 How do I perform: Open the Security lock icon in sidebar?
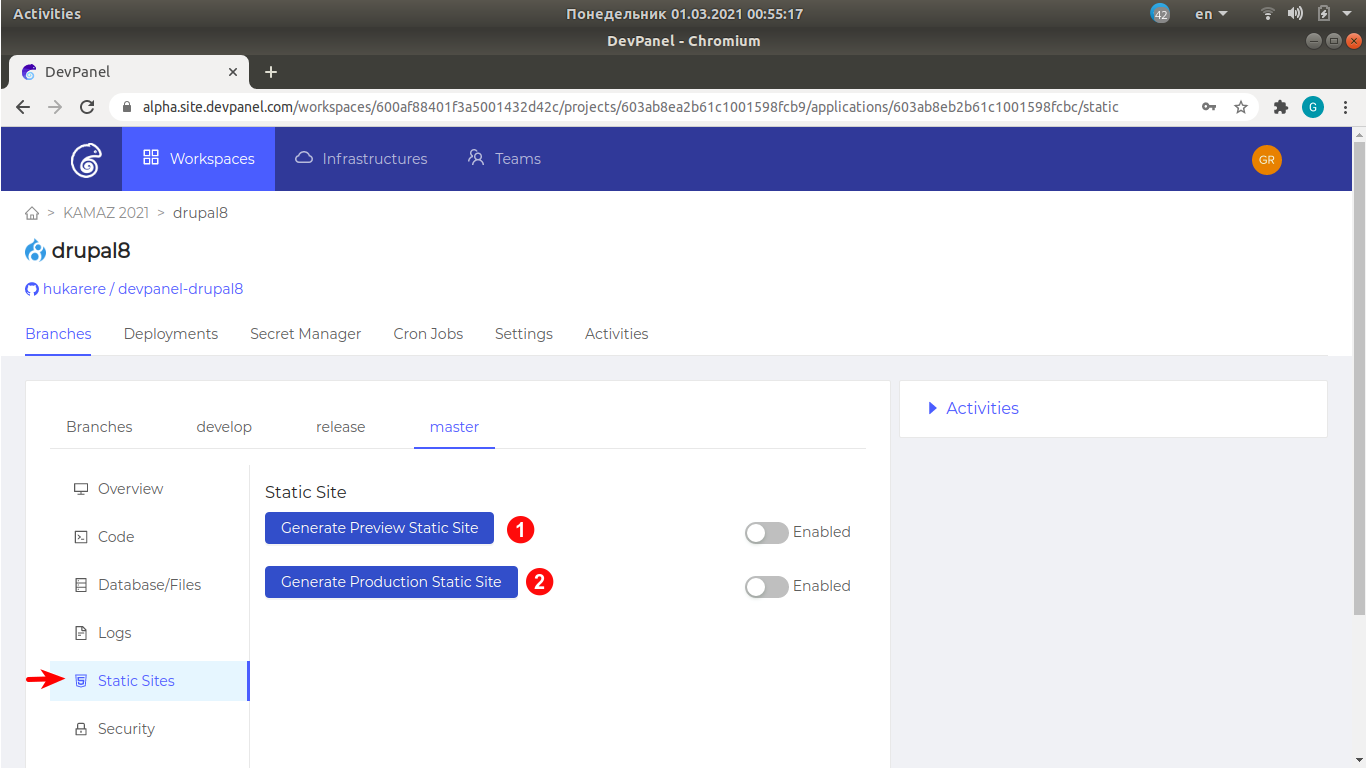tap(81, 728)
